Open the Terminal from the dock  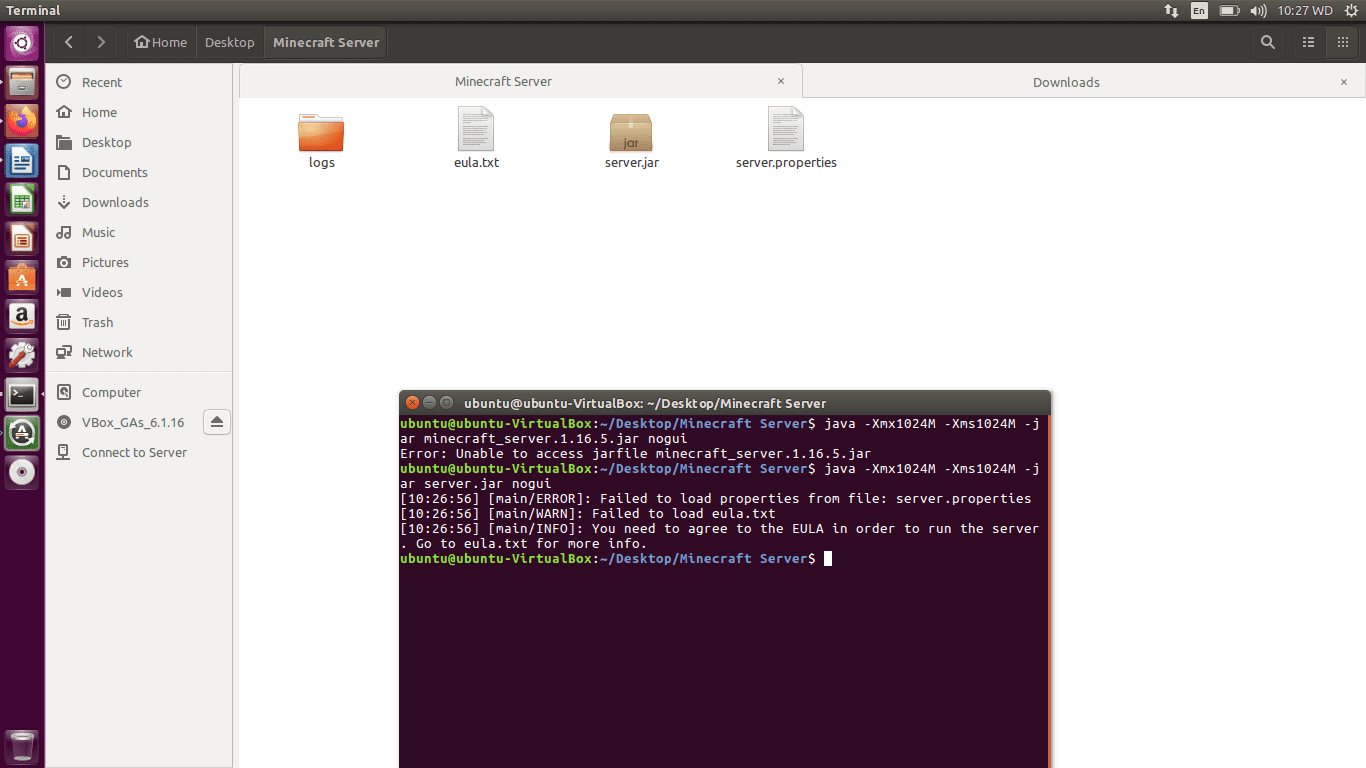[22, 394]
